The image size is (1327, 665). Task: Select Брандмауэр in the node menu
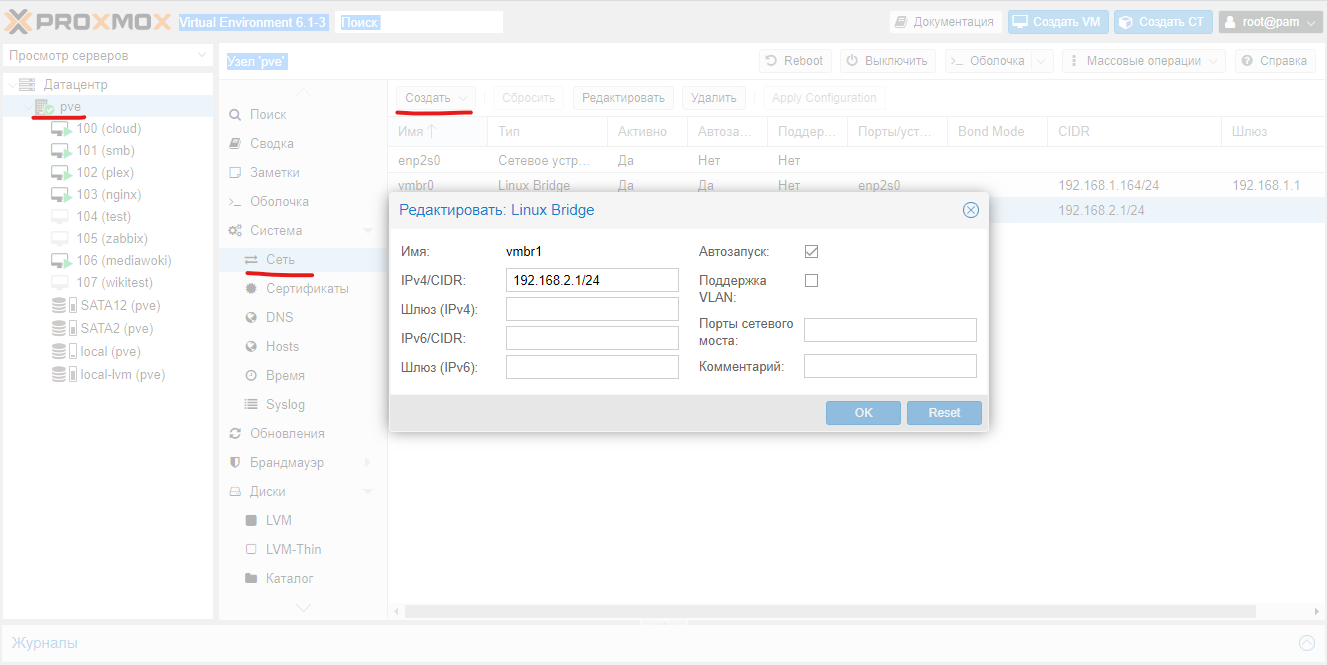coord(286,462)
